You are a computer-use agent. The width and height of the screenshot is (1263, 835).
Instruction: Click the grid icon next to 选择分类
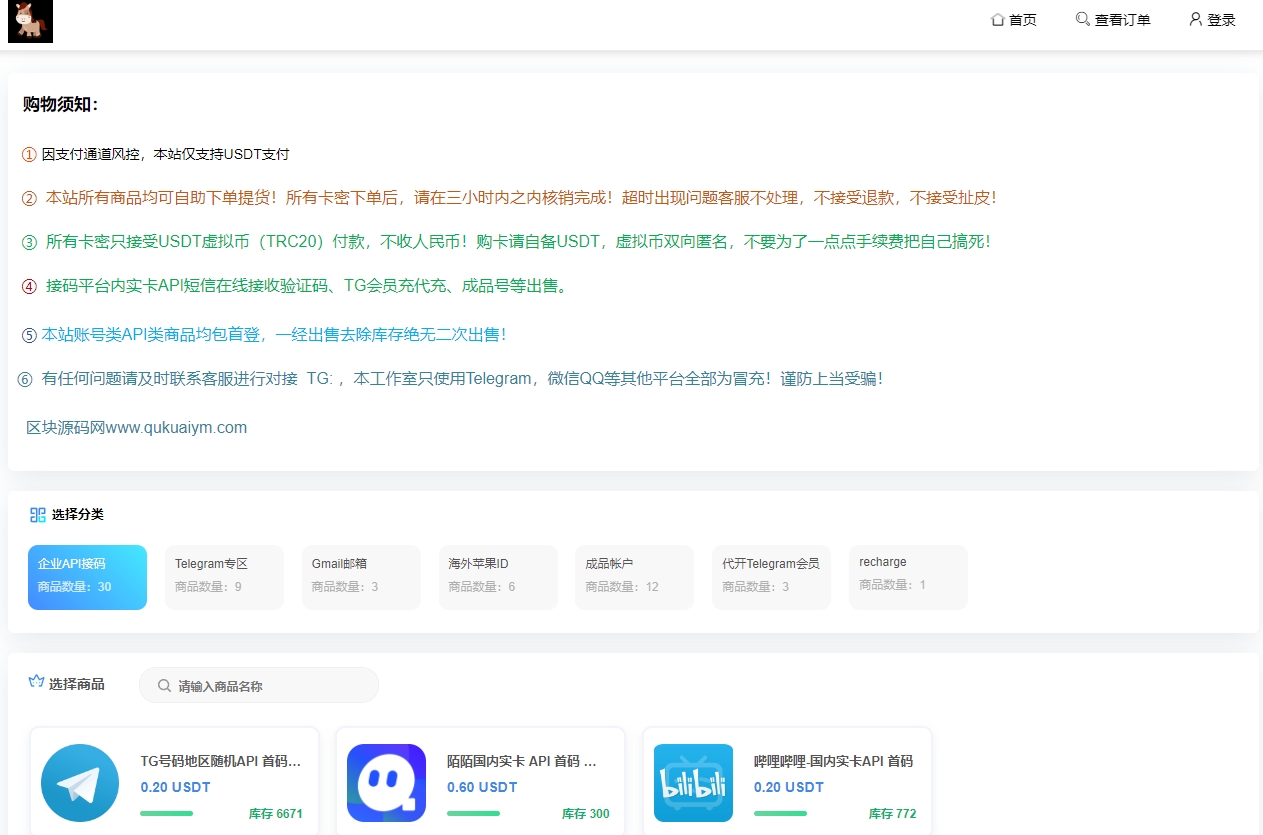point(38,515)
